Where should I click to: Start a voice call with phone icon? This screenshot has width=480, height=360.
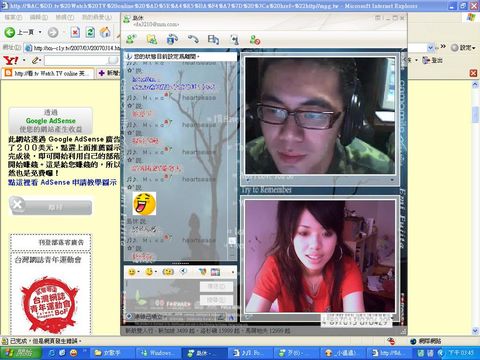pos(193,40)
